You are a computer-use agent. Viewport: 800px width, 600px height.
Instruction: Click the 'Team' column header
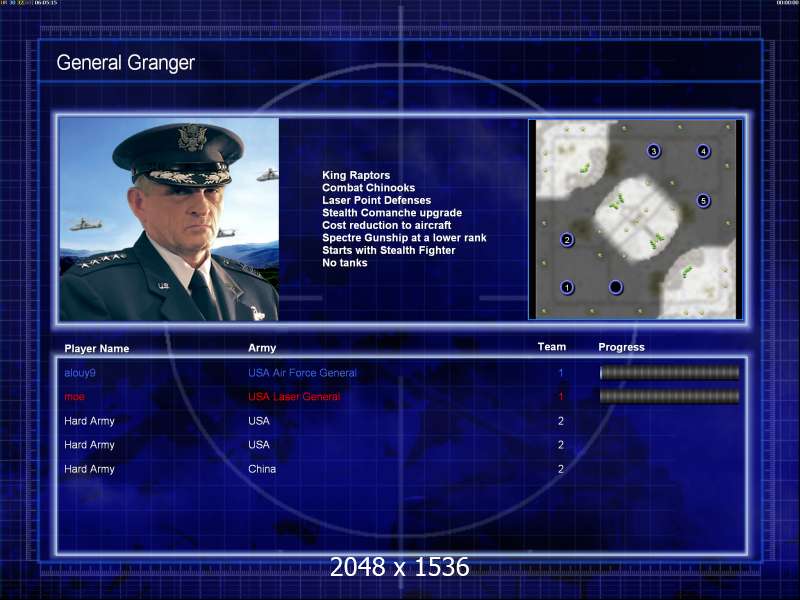coord(552,347)
